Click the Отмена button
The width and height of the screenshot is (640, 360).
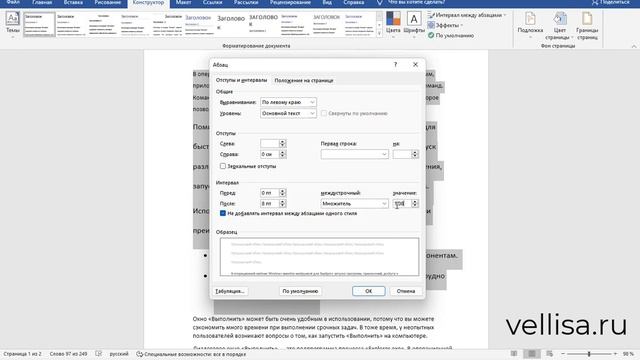pos(406,291)
